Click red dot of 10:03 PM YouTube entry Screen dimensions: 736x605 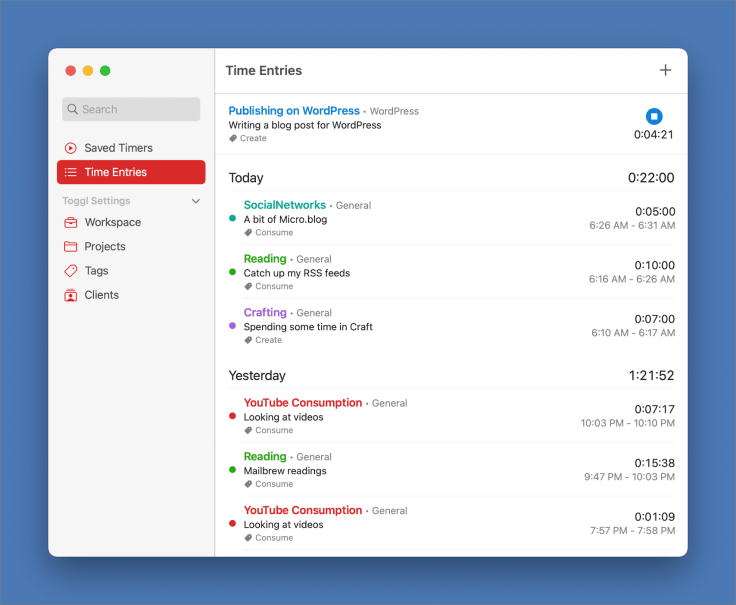click(232, 416)
